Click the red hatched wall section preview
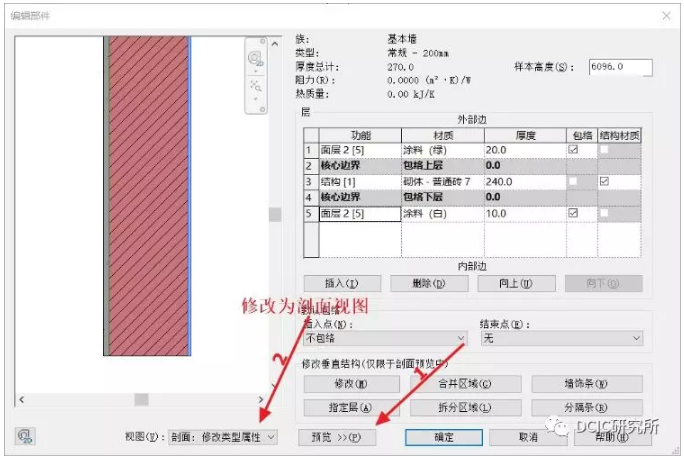Viewport: 684px width, 457px height. 148,195
